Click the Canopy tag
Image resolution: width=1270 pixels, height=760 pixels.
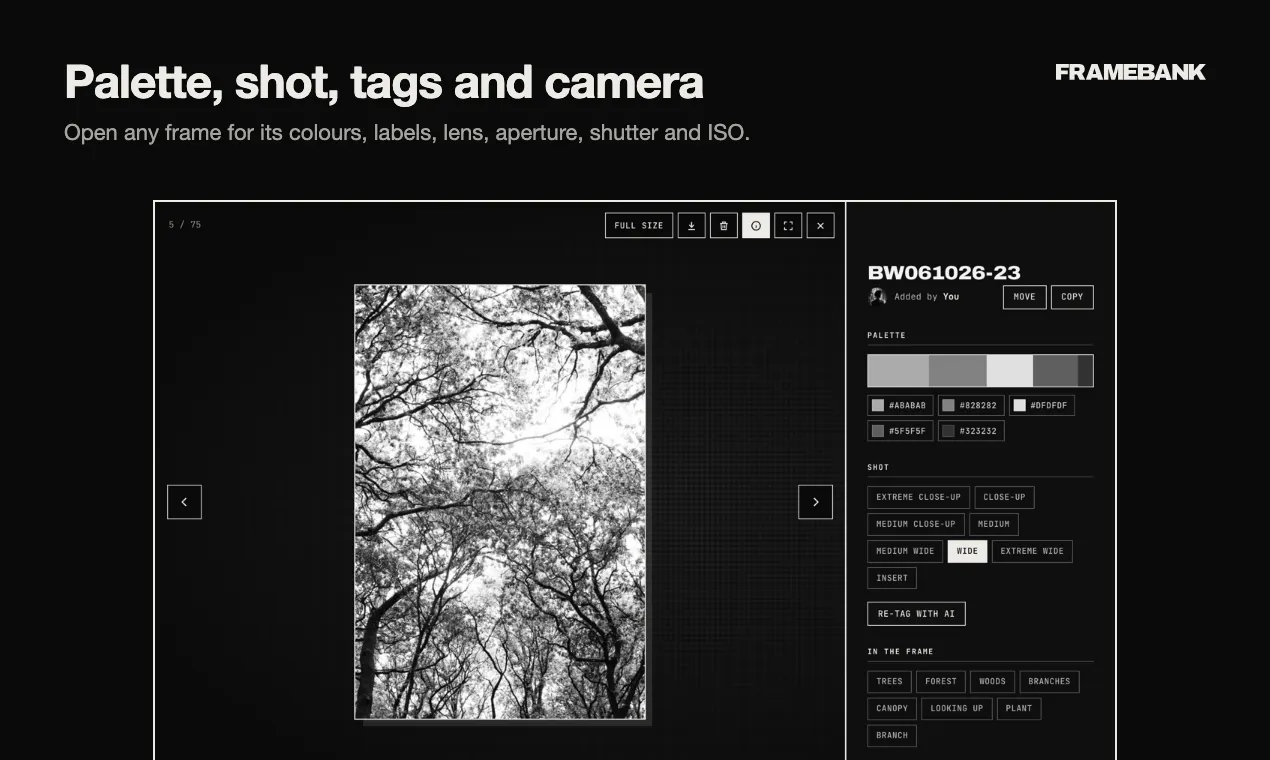click(892, 709)
